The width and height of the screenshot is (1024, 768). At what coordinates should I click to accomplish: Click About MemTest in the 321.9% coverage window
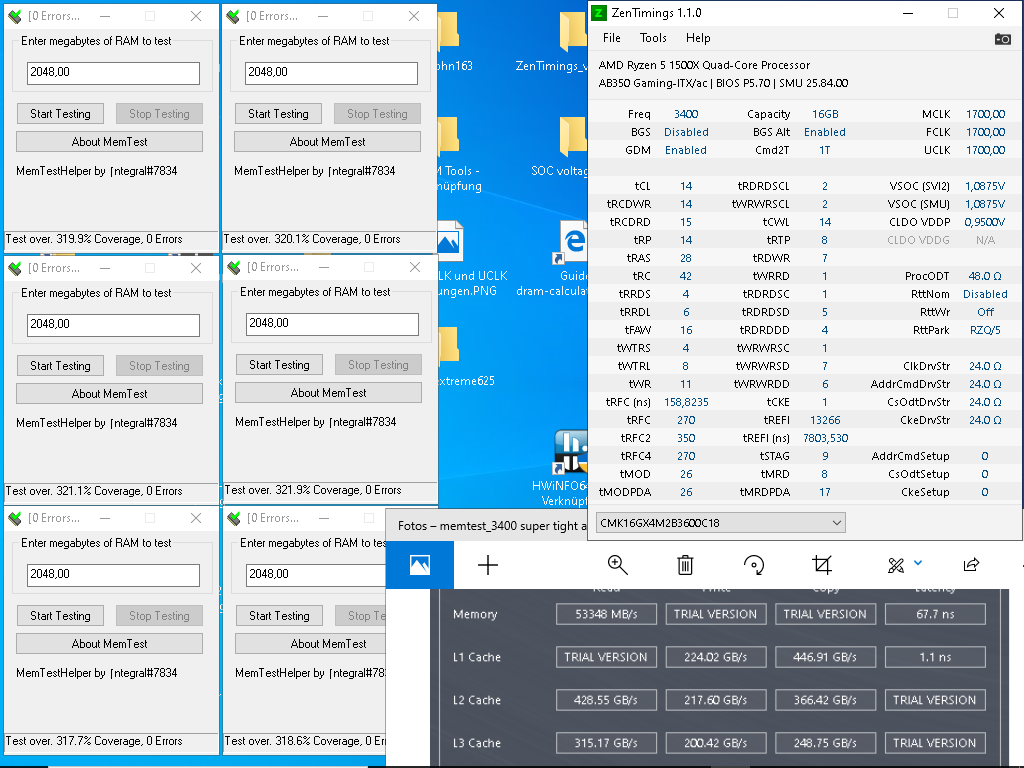click(x=328, y=392)
